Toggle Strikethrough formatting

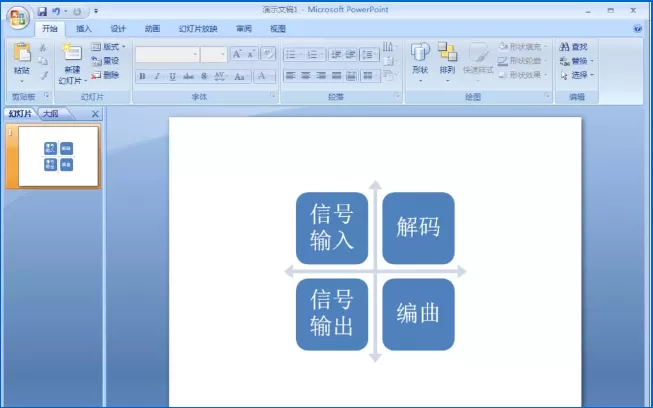coord(189,76)
